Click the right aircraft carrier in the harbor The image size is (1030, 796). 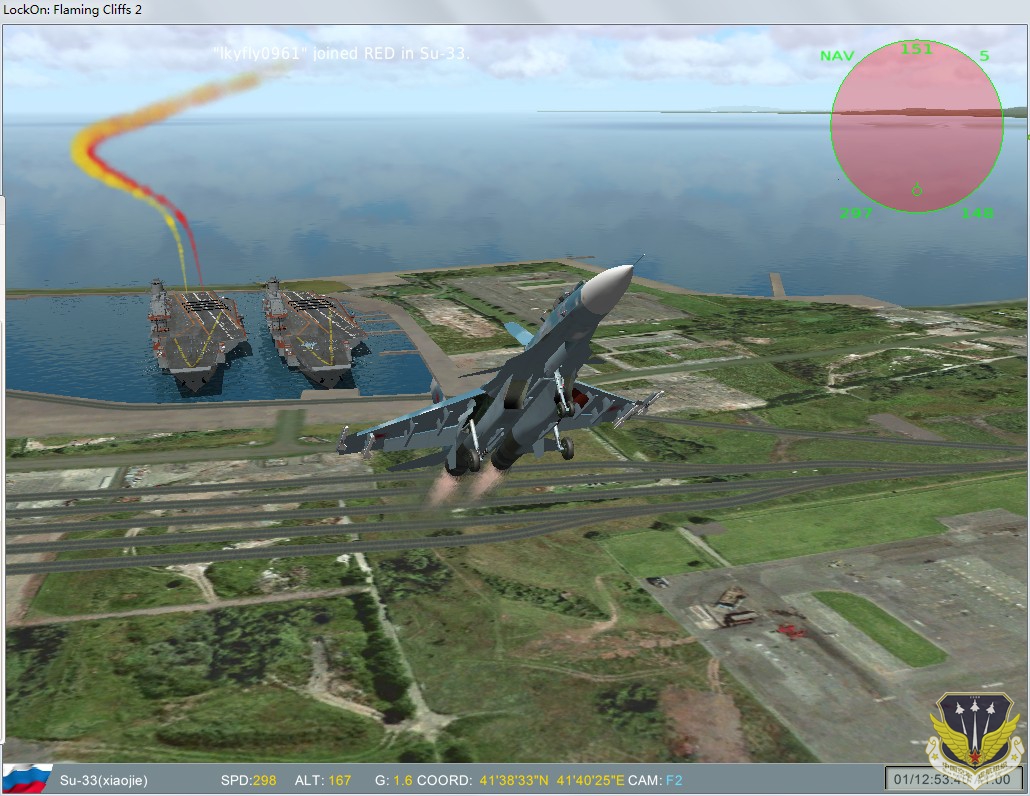[313, 332]
